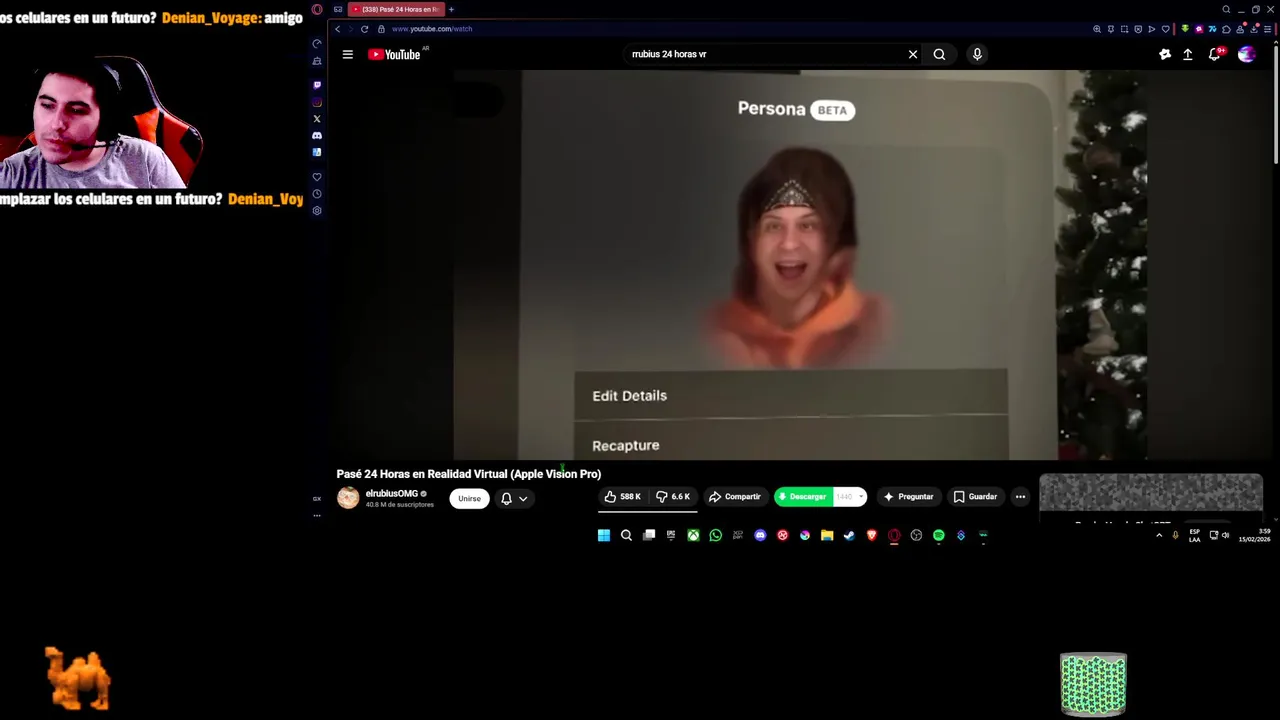Open Windows taskbar search
The width and height of the screenshot is (1280, 720).
626,535
